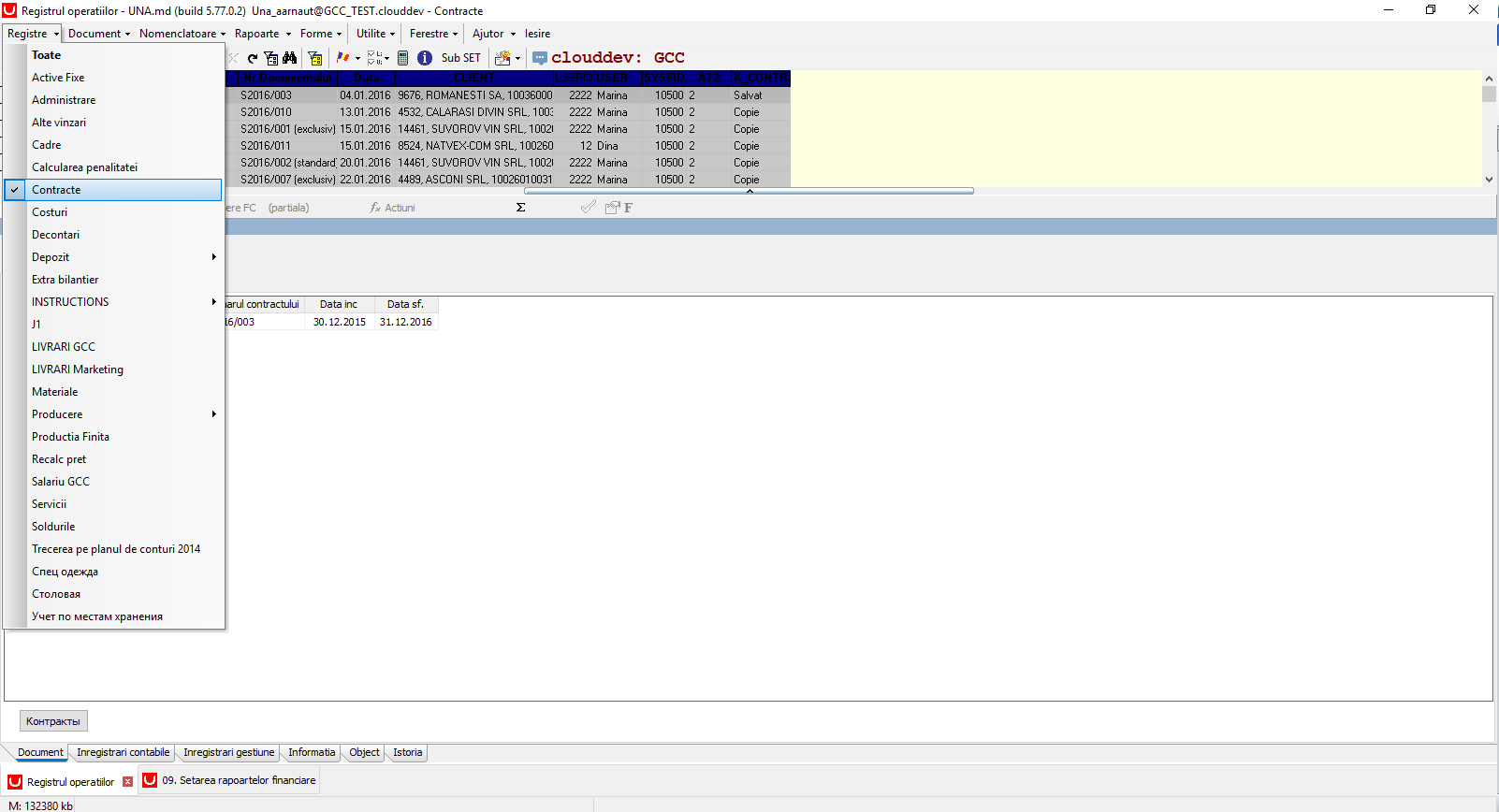The image size is (1499, 812).
Task: Switch to 09. Setarea rapoartelor financiare window
Action: [x=230, y=780]
